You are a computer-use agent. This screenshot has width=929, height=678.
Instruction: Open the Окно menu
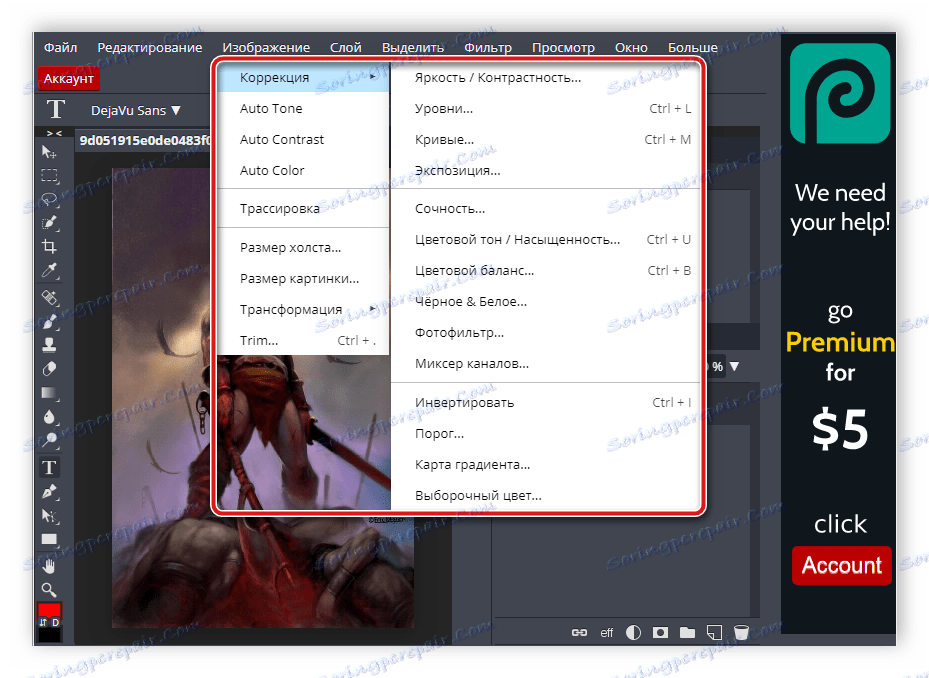(631, 47)
